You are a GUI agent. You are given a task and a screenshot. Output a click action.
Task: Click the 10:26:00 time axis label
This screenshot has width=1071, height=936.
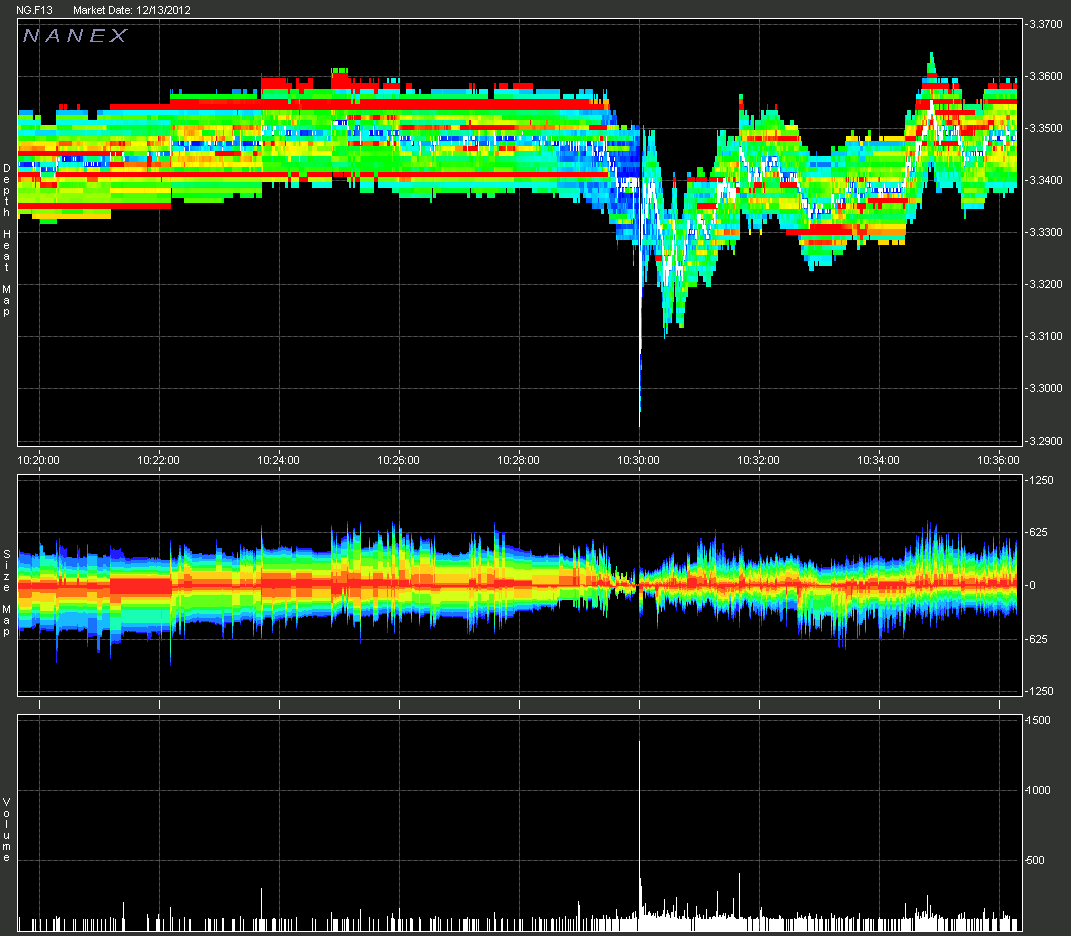(399, 460)
